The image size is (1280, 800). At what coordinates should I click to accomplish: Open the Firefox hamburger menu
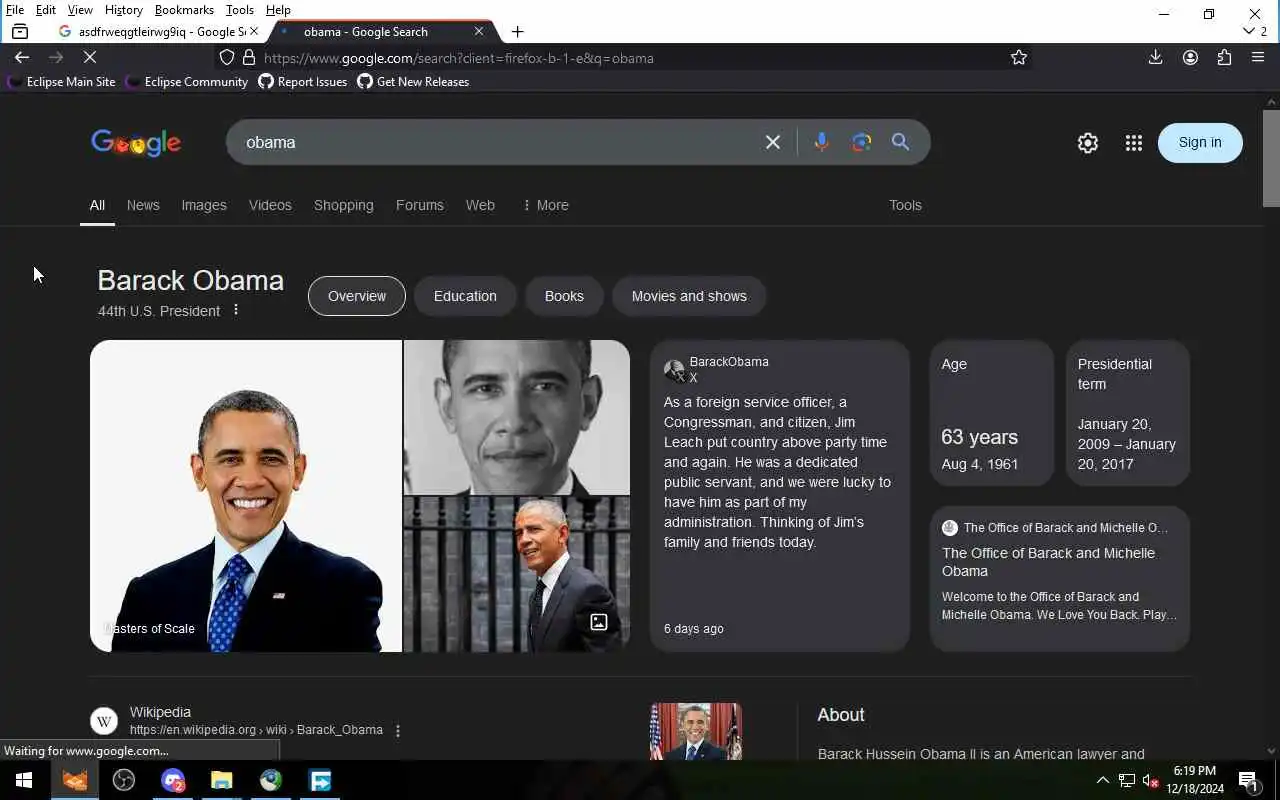click(x=1258, y=58)
